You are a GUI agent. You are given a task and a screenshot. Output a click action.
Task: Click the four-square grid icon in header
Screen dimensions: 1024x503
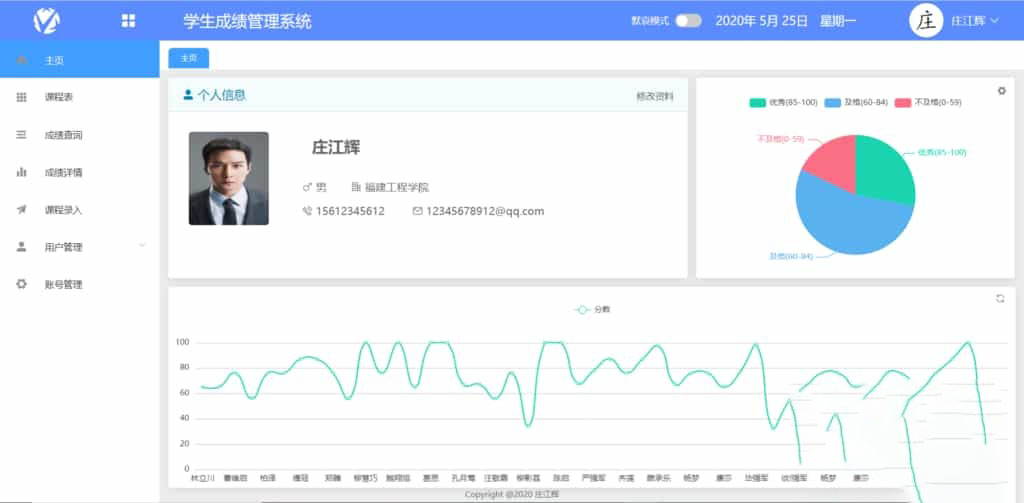(x=128, y=21)
